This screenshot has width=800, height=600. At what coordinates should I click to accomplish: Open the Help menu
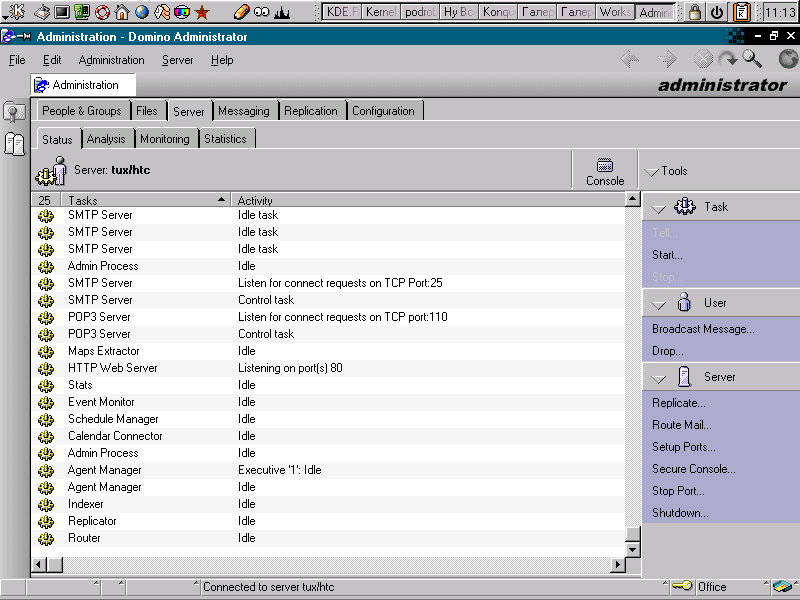(222, 60)
